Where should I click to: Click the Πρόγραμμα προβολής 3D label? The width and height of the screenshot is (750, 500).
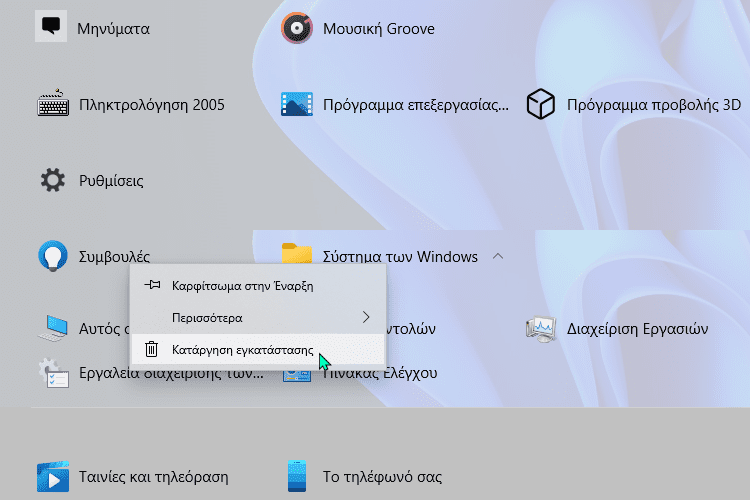[653, 105]
